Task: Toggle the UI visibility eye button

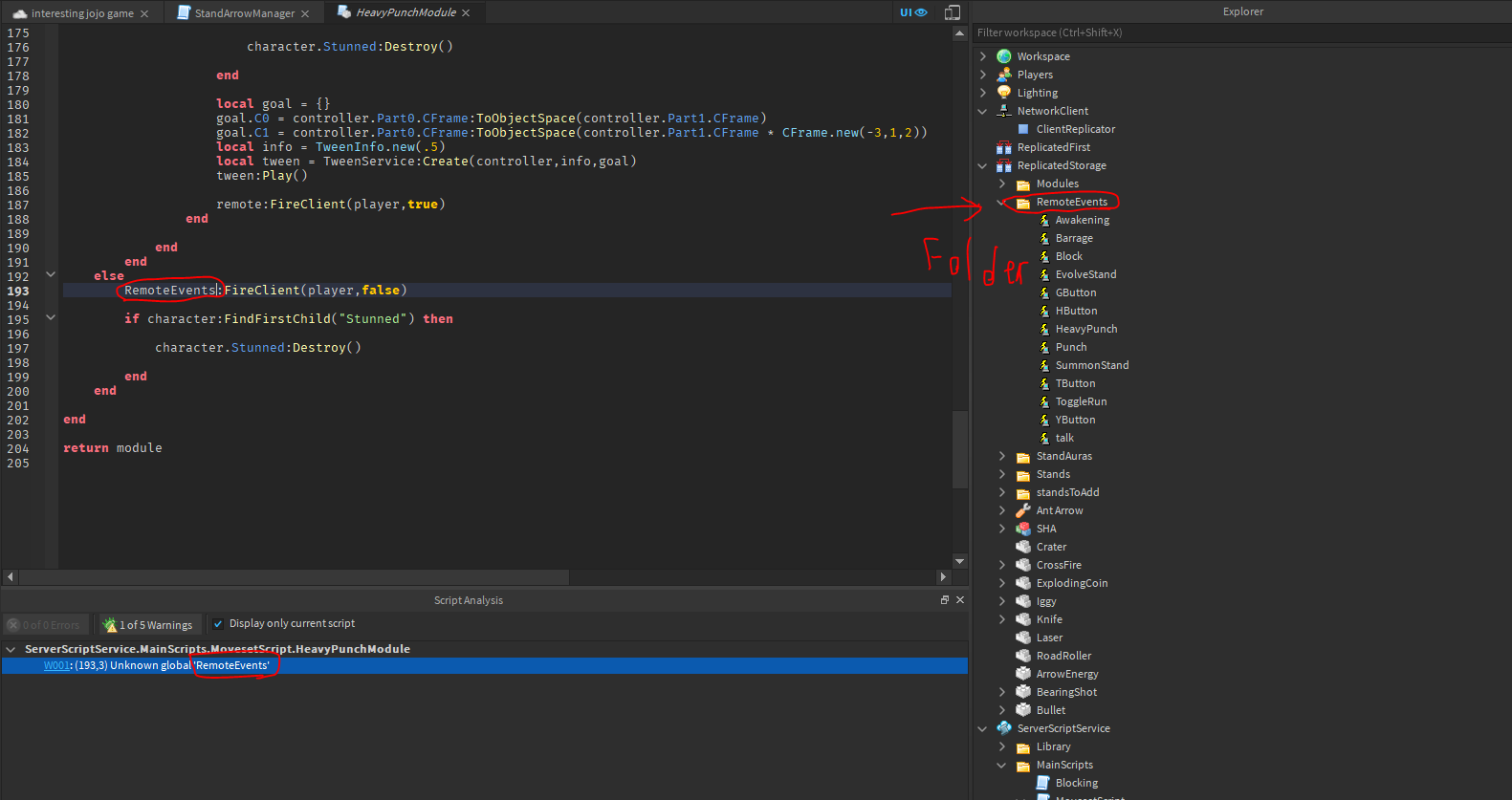Action: pyautogui.click(x=913, y=12)
